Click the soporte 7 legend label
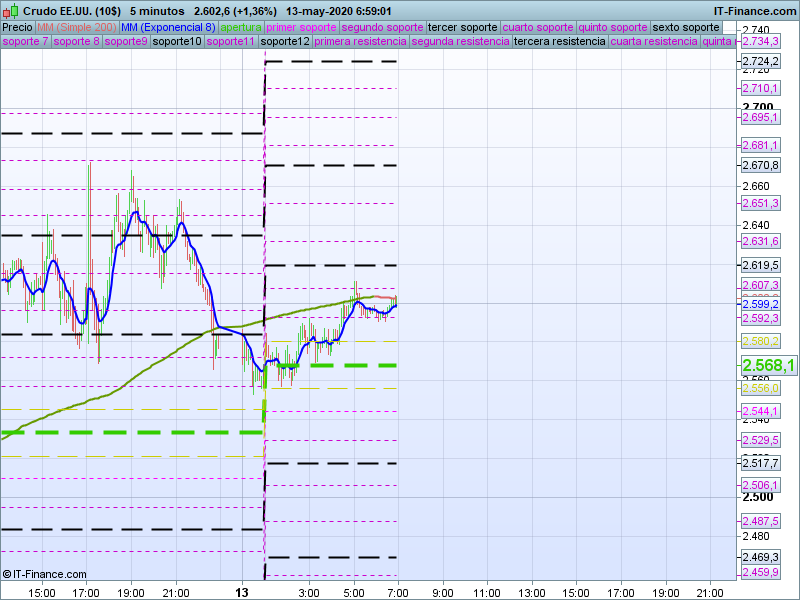Image resolution: width=800 pixels, height=600 pixels. 25,42
